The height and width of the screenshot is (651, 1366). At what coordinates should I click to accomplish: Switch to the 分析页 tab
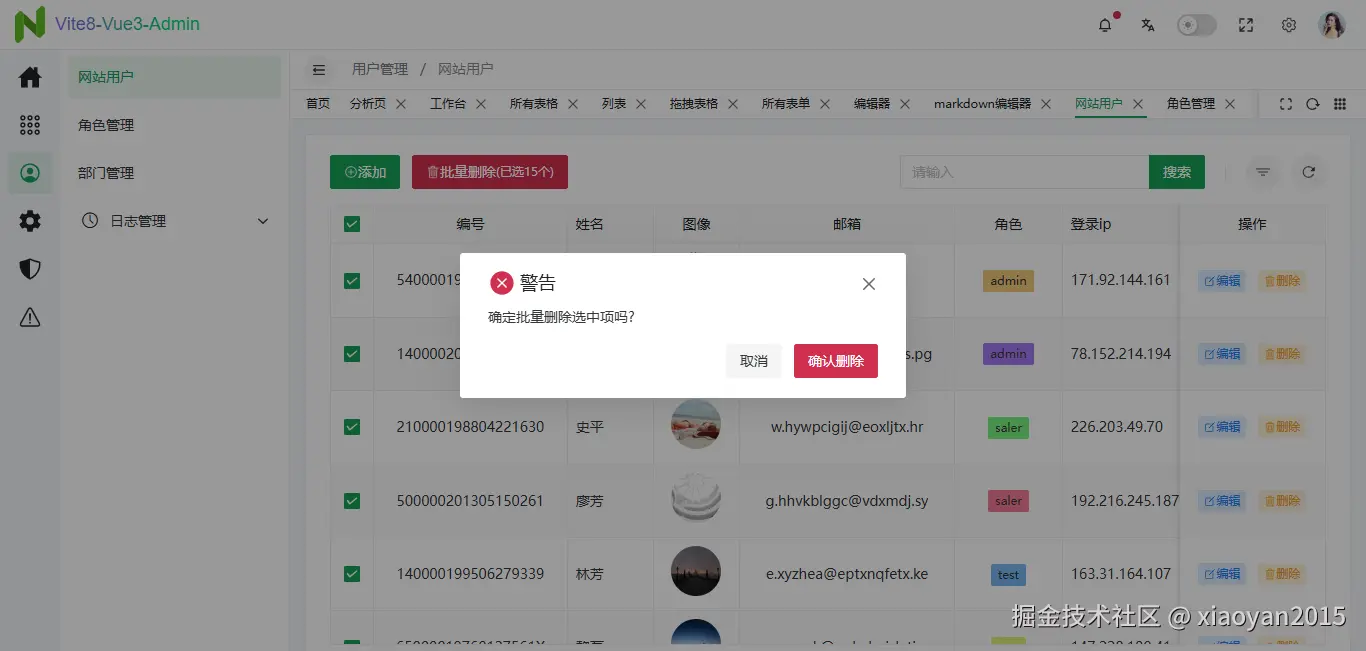coord(368,103)
